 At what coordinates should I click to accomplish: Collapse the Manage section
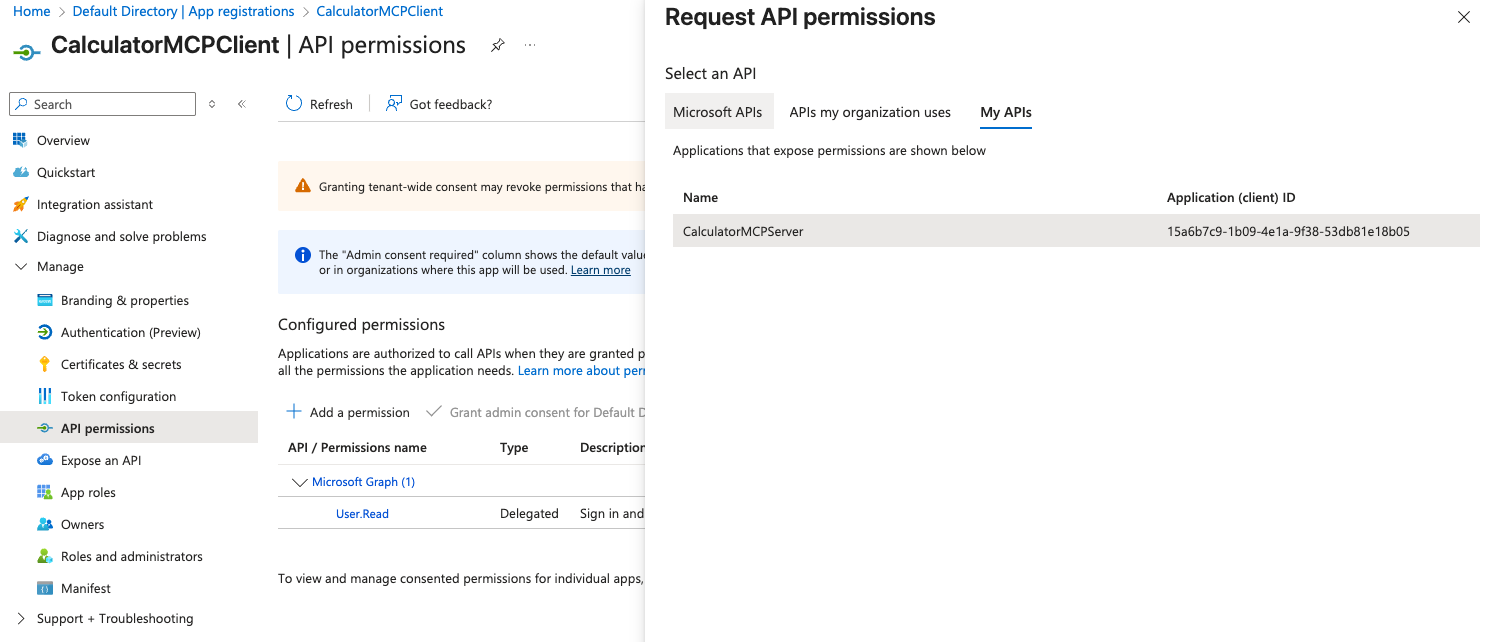pyautogui.click(x=21, y=267)
